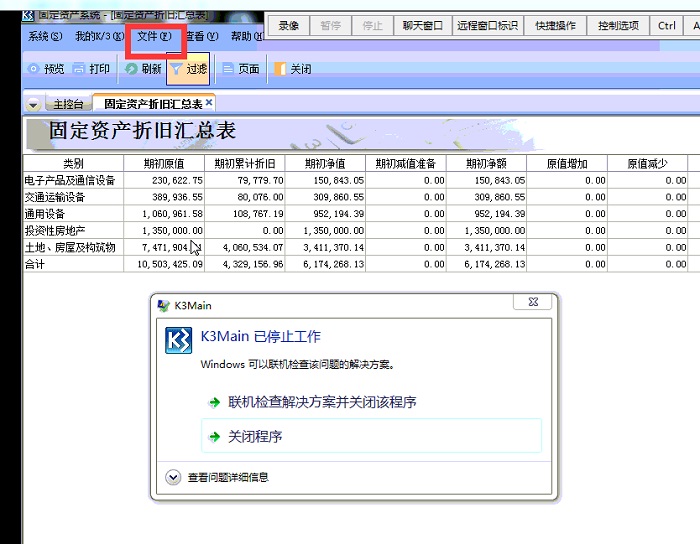Click the 关闭程序 option in the dialog
700x544 pixels.
pos(255,437)
